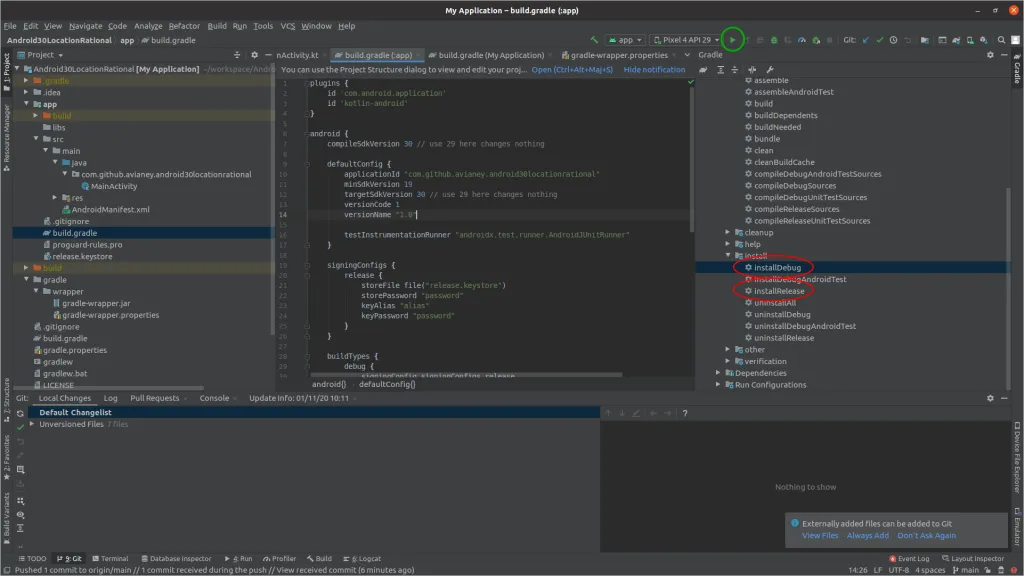Click View Files link in notification
Viewport: 1024px width, 576px height.
tap(820, 536)
